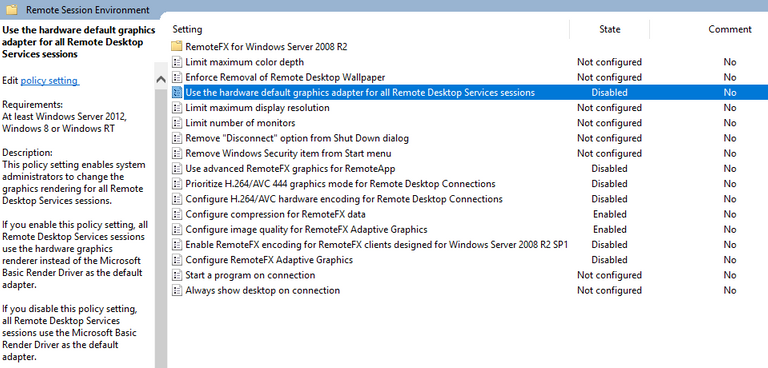Click the description pane scroll up arrow
The width and height of the screenshot is (768, 368).
click(x=160, y=80)
